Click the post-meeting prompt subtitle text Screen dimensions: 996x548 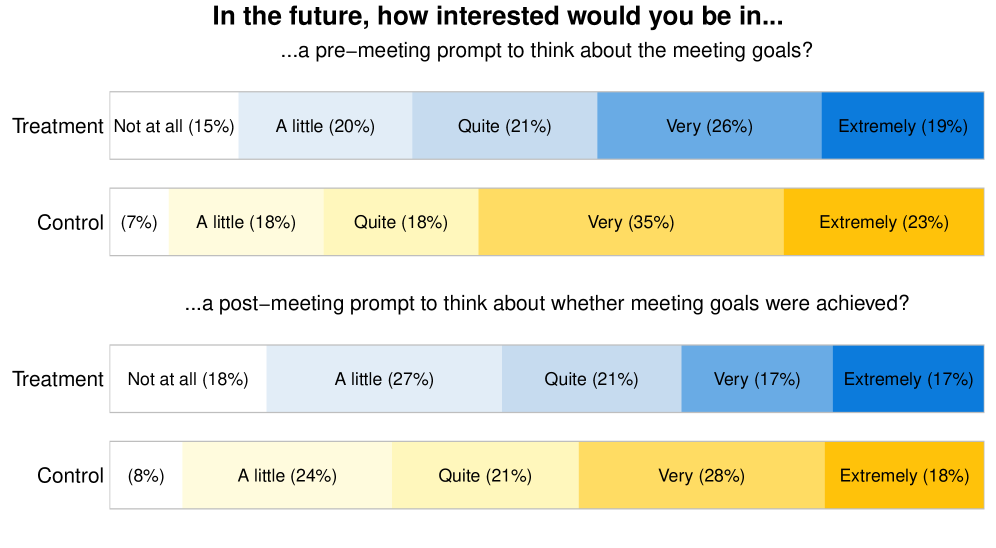546,304
